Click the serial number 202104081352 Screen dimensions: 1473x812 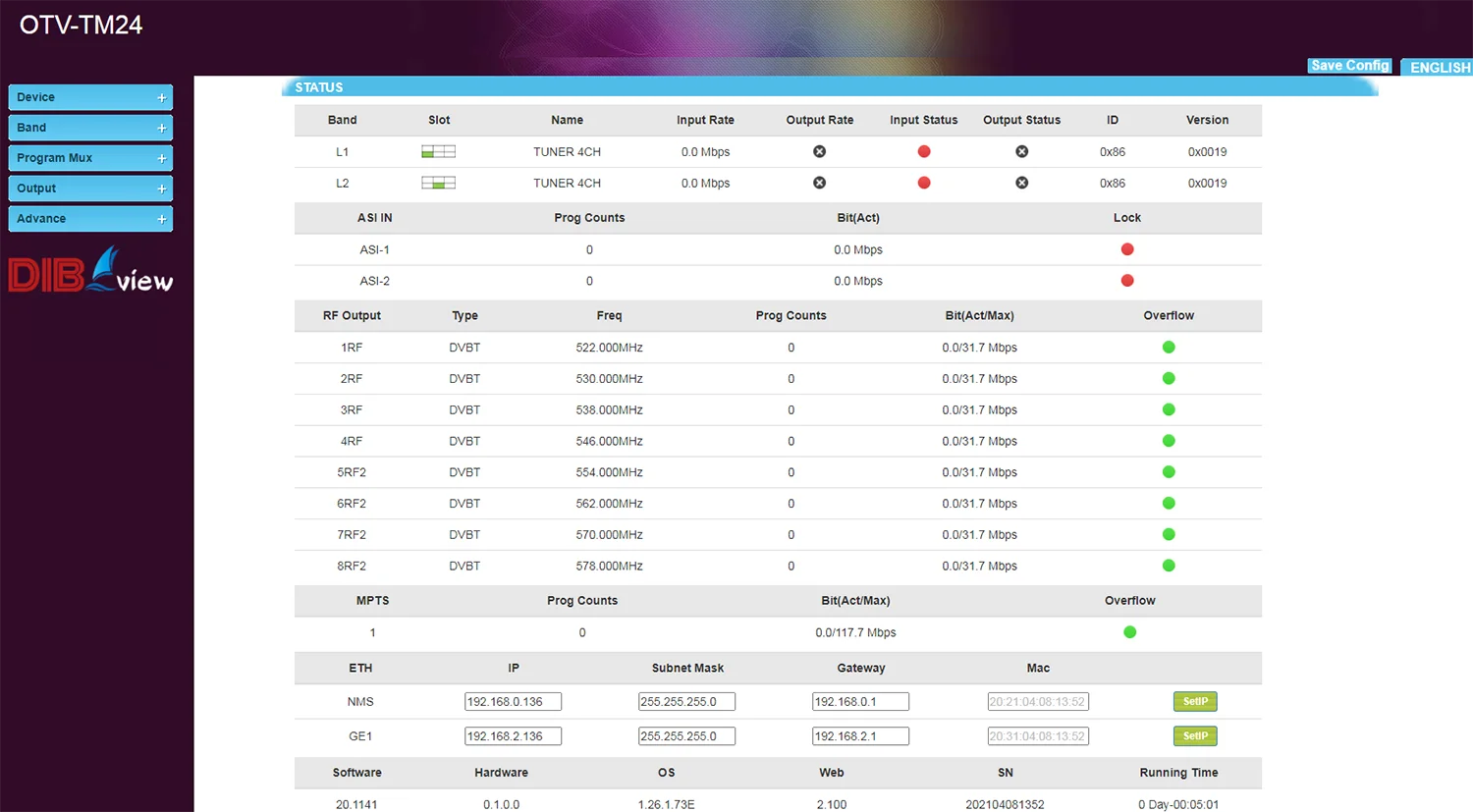[x=1005, y=805]
